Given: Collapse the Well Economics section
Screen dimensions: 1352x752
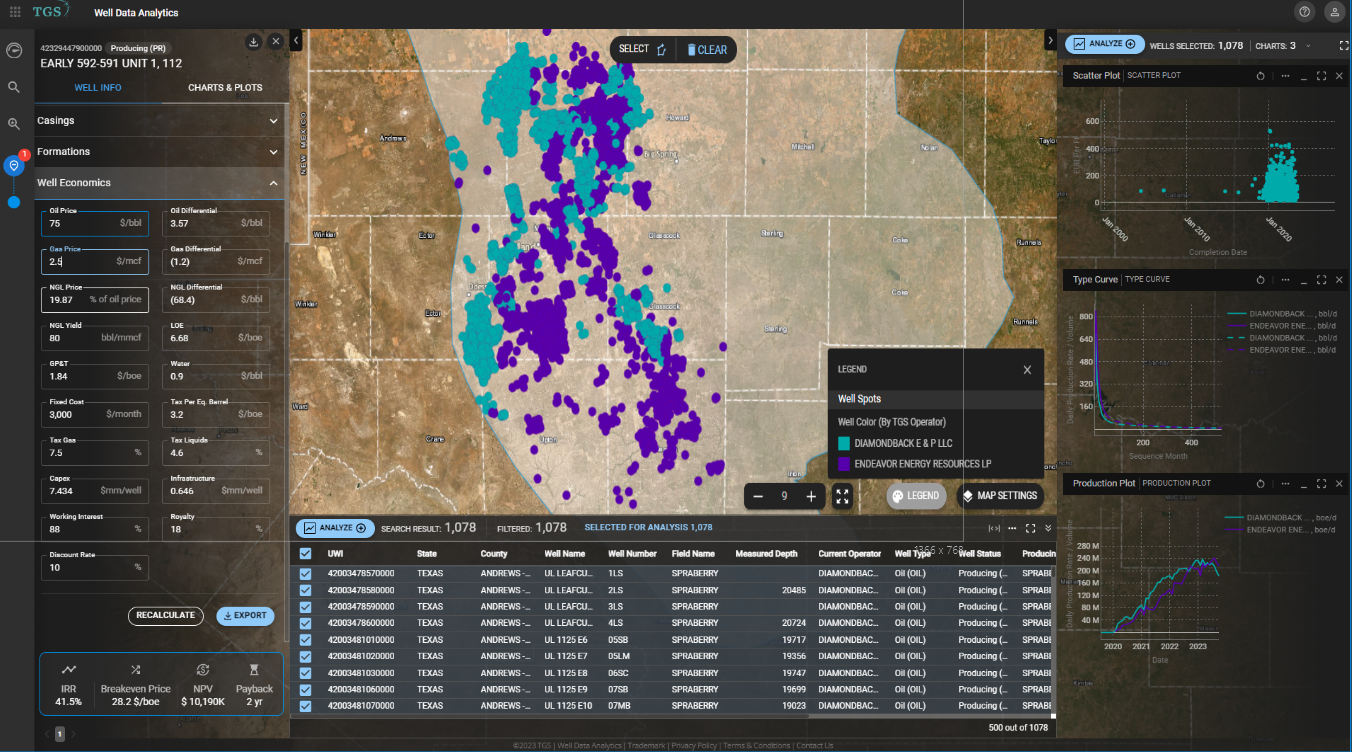Looking at the screenshot, I should point(160,183).
